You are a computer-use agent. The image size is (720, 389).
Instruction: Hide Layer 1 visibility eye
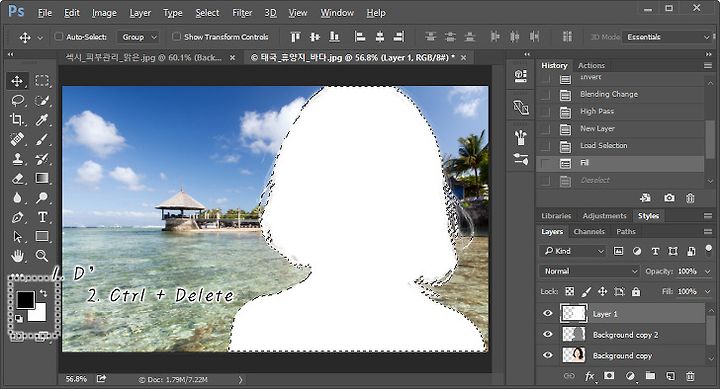point(547,313)
